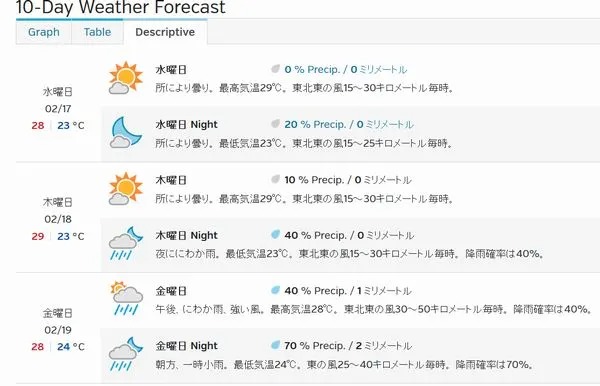Click the 金曜日 Night forecast heading
Viewport: 600px width, 386px height.
coord(186,346)
